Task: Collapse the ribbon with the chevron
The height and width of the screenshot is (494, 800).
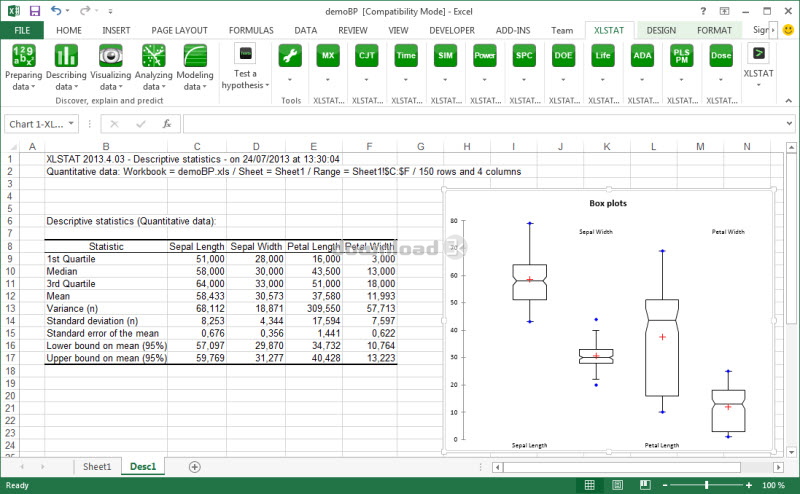Action: coord(788,101)
